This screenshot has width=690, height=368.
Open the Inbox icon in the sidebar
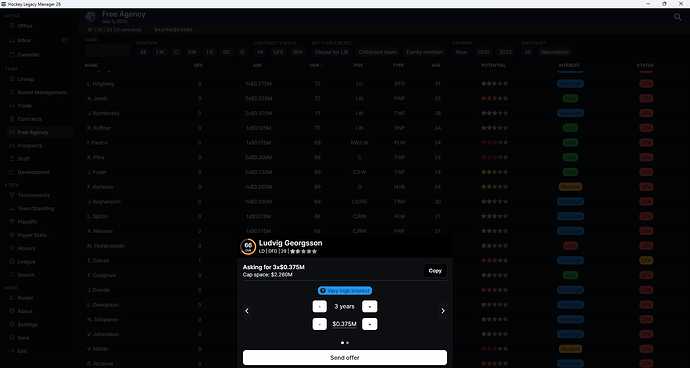[11, 40]
